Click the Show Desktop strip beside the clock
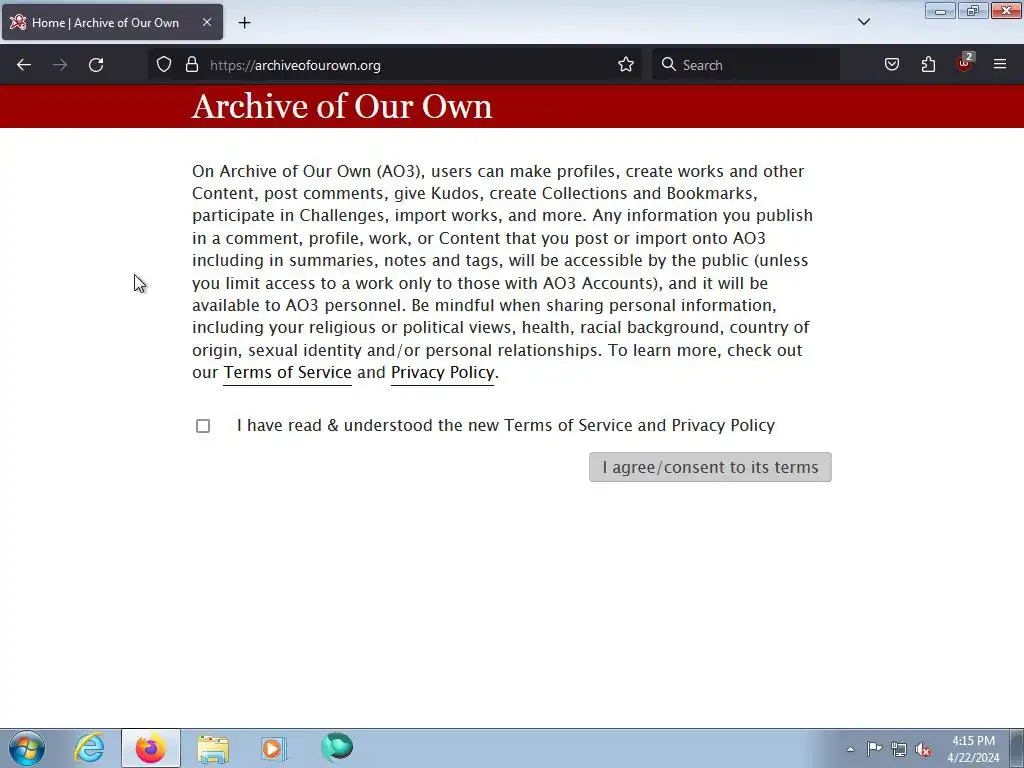The height and width of the screenshot is (768, 1024). [1017, 748]
